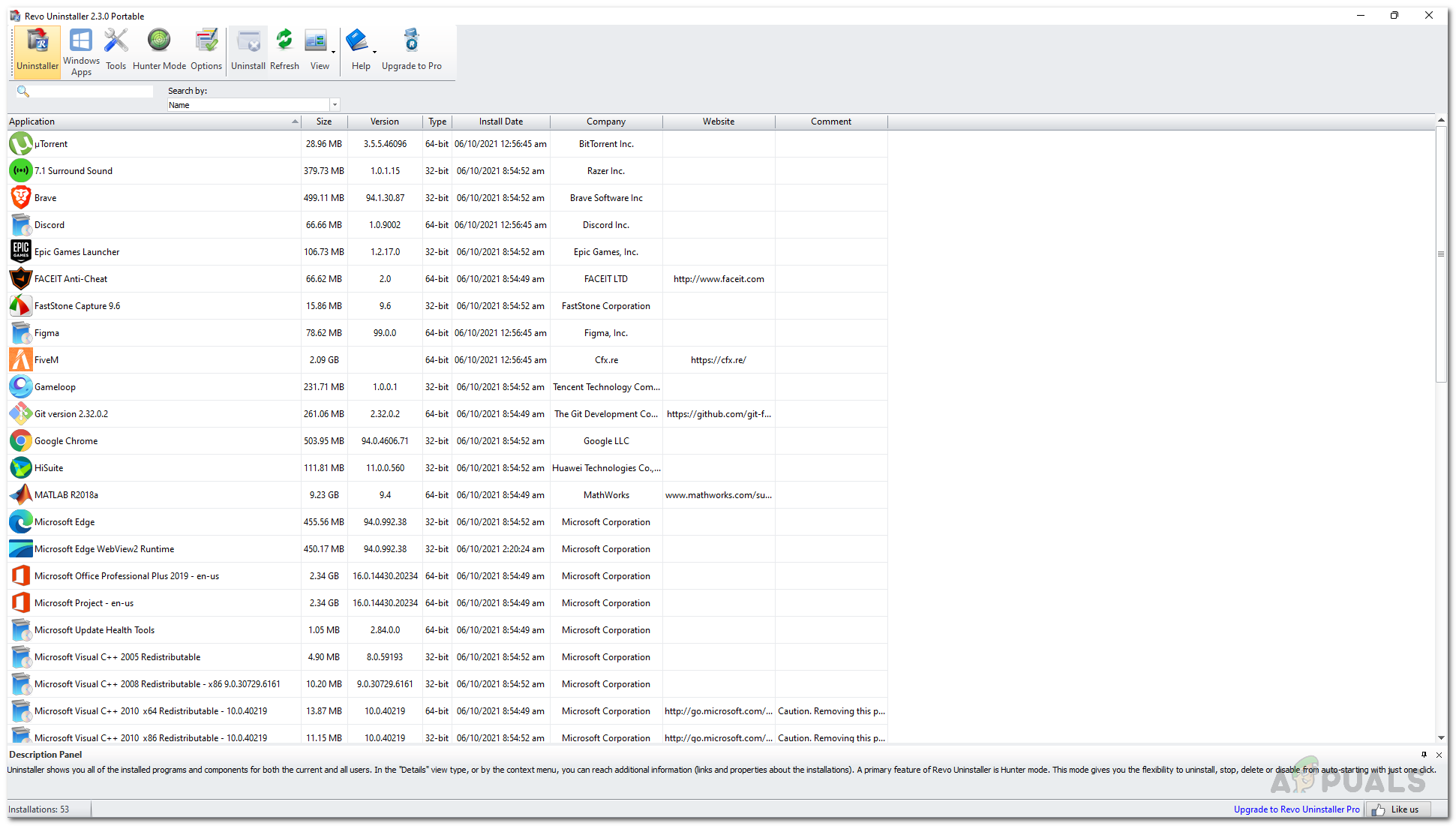Click Upgrade to Revo Uninstaller Pro link
The width and height of the screenshot is (1456, 826).
coord(1296,809)
